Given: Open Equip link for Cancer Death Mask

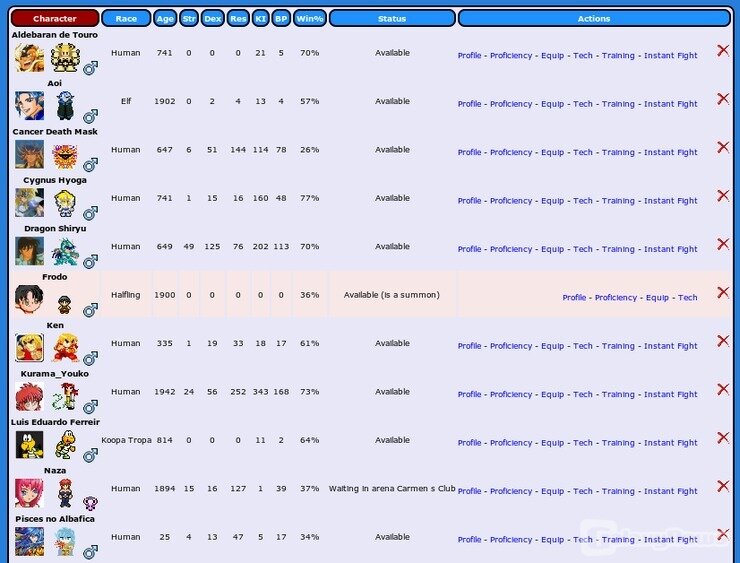Looking at the screenshot, I should [x=553, y=152].
